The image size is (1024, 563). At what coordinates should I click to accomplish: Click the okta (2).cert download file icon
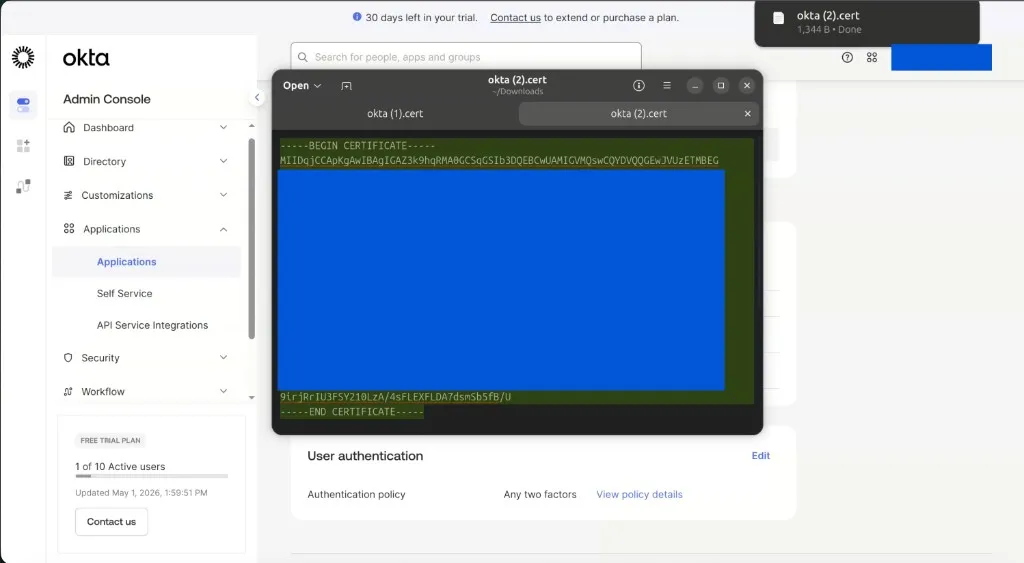(778, 19)
